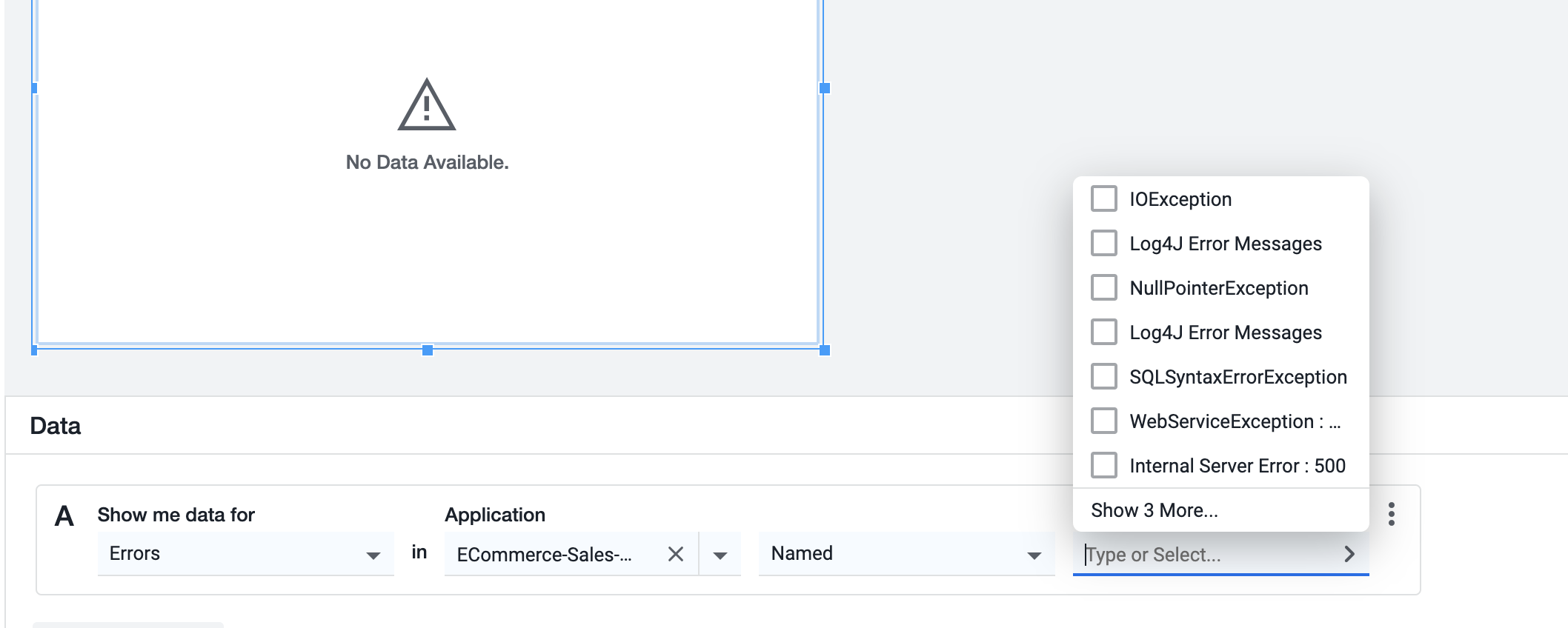Click Show 3 More... in the list
Viewport: 1568px width, 628px height.
tap(1154, 510)
